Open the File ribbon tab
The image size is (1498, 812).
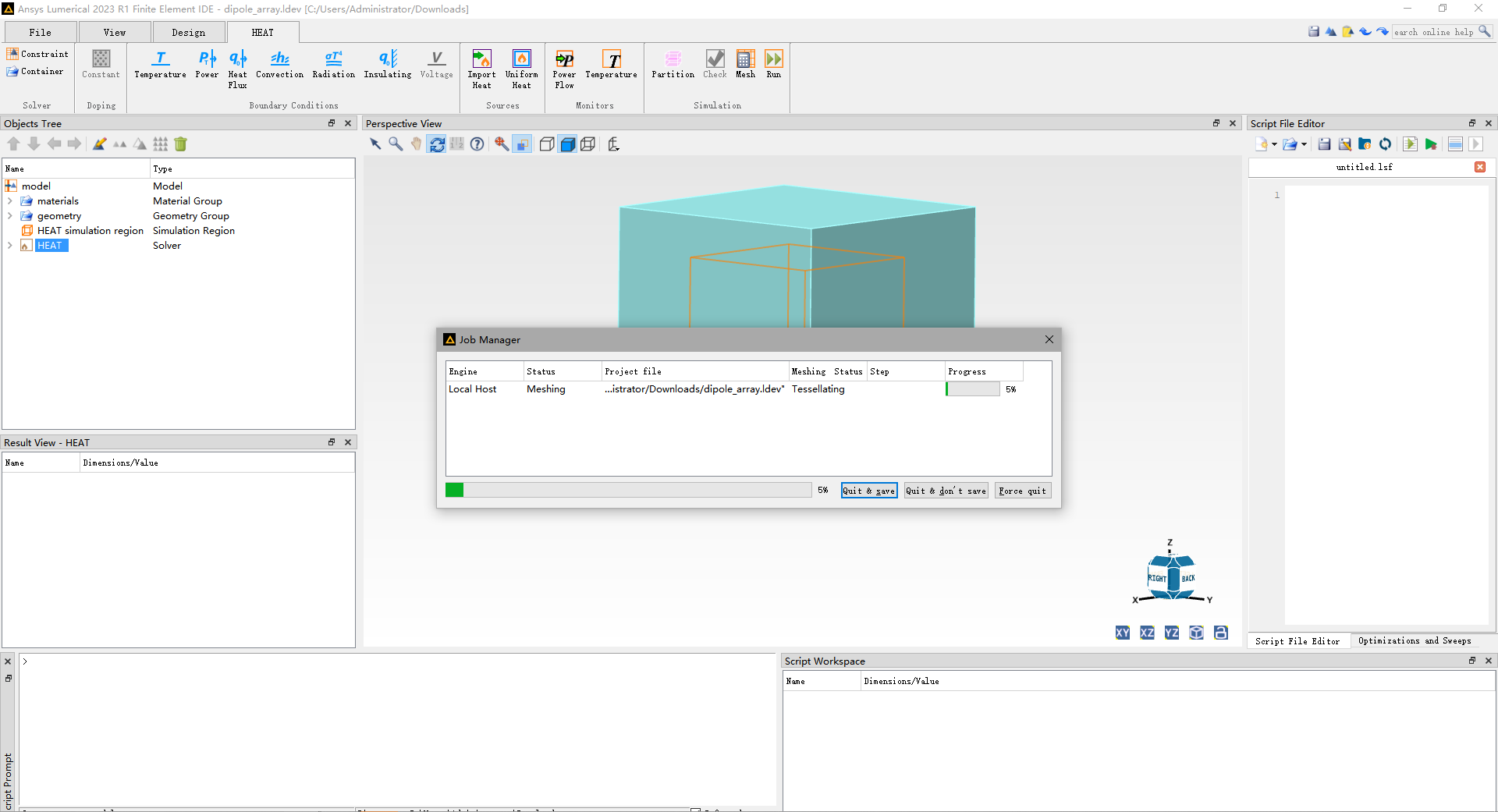41,32
